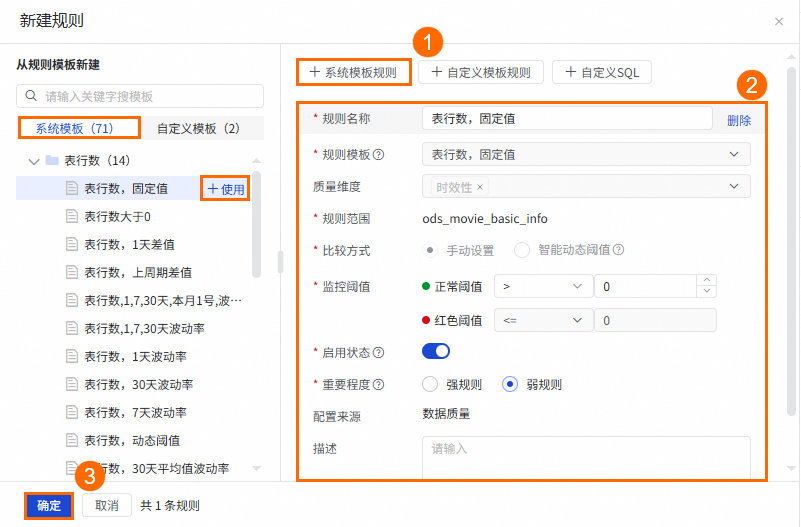Close the 新建规则 dialog
Screen dimensions: 801x527
tap(779, 21)
